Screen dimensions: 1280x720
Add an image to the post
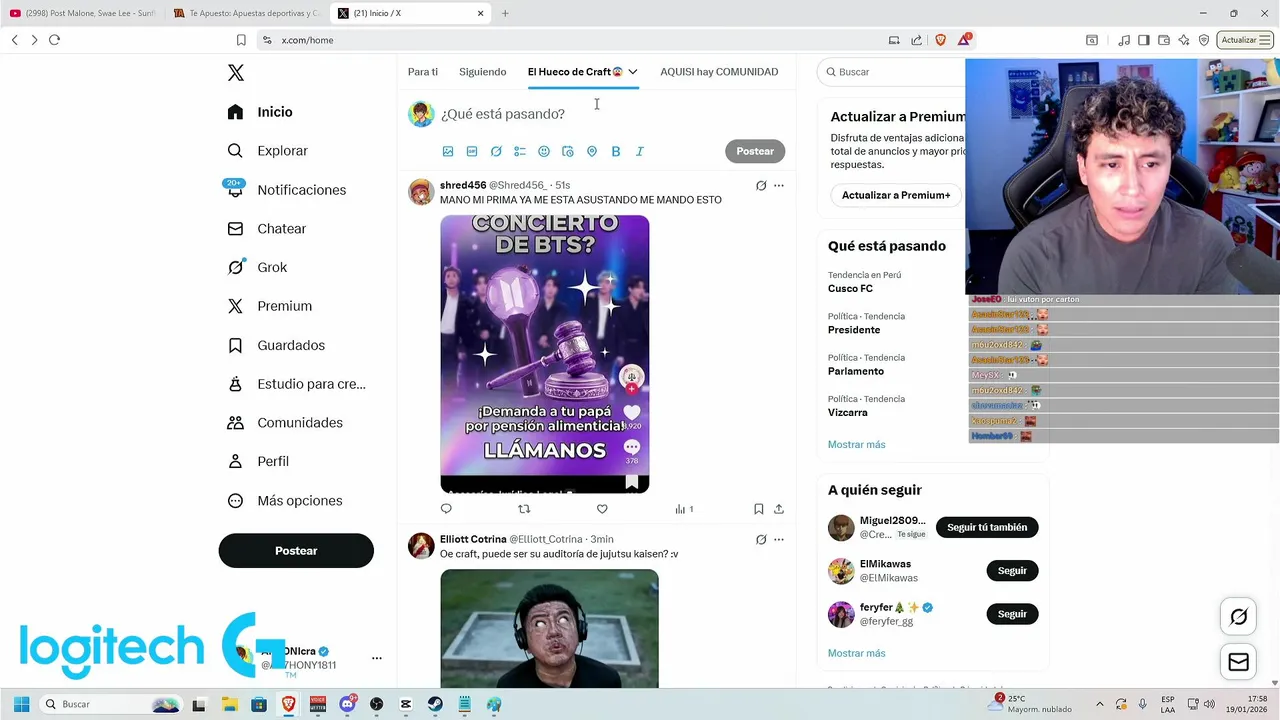(448, 151)
